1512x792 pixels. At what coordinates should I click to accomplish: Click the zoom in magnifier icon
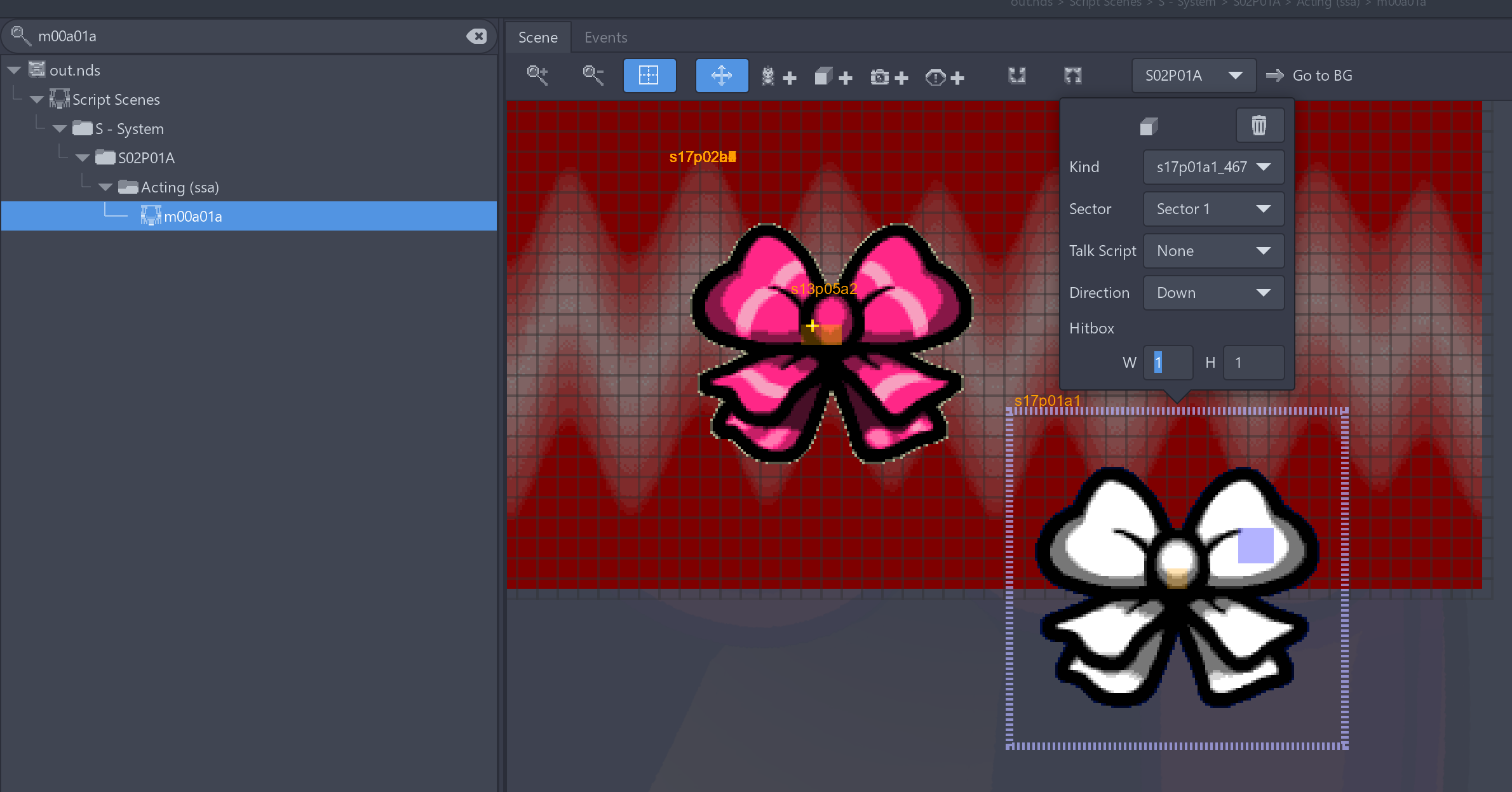click(537, 76)
